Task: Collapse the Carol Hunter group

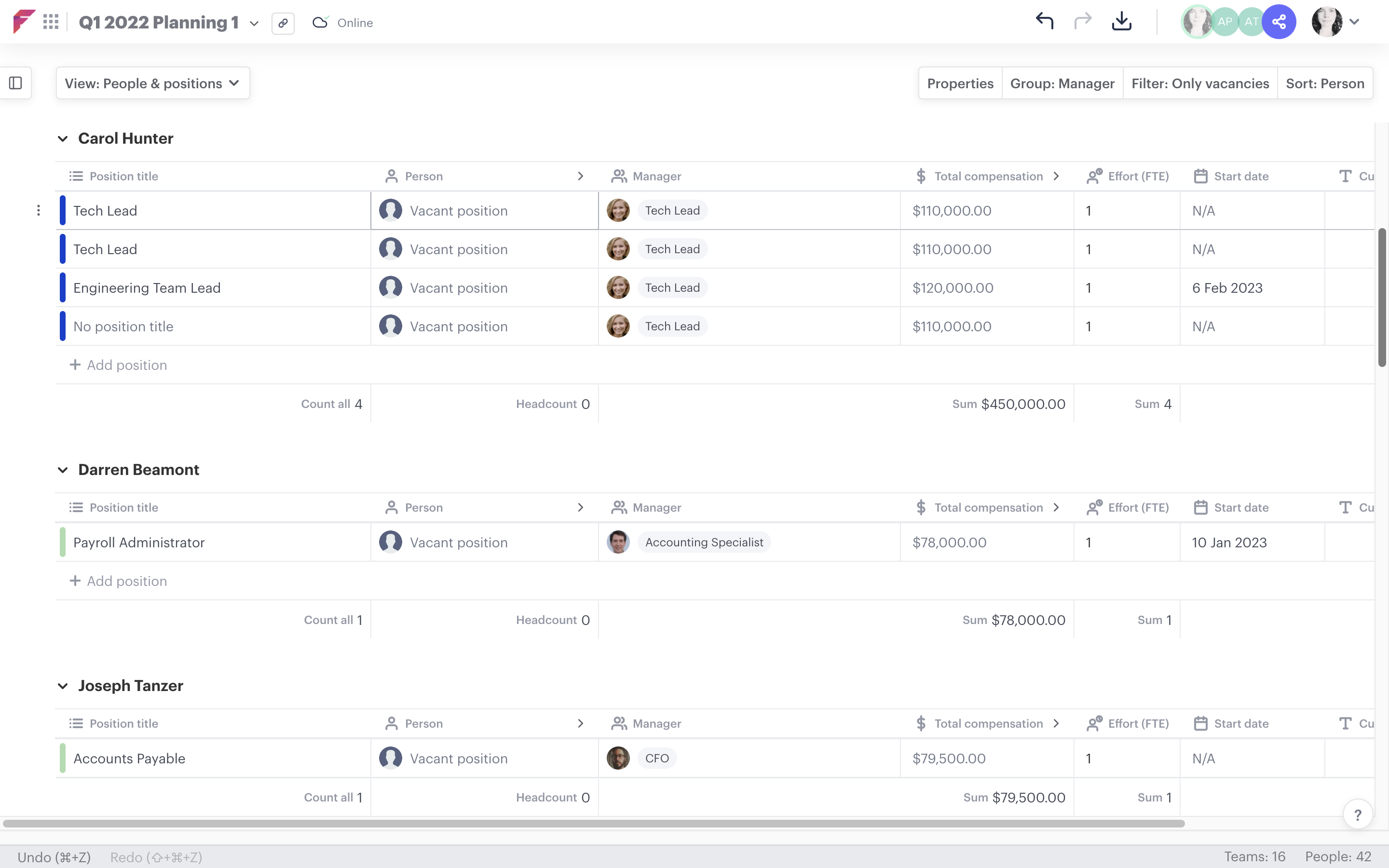Action: tap(63, 138)
